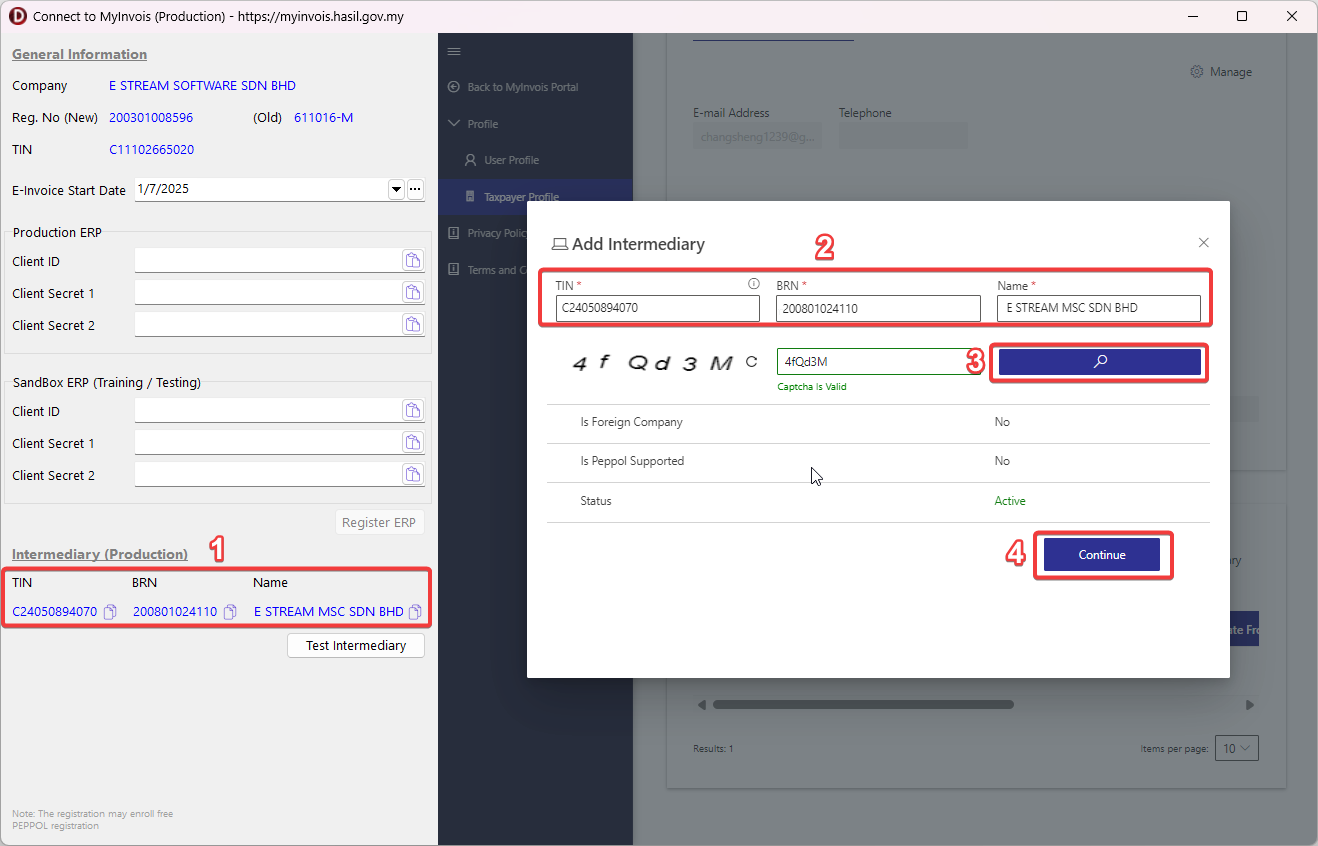This screenshot has width=1318, height=846.
Task: Click paste icon for SandBox Client Secret 2
Action: coord(412,475)
